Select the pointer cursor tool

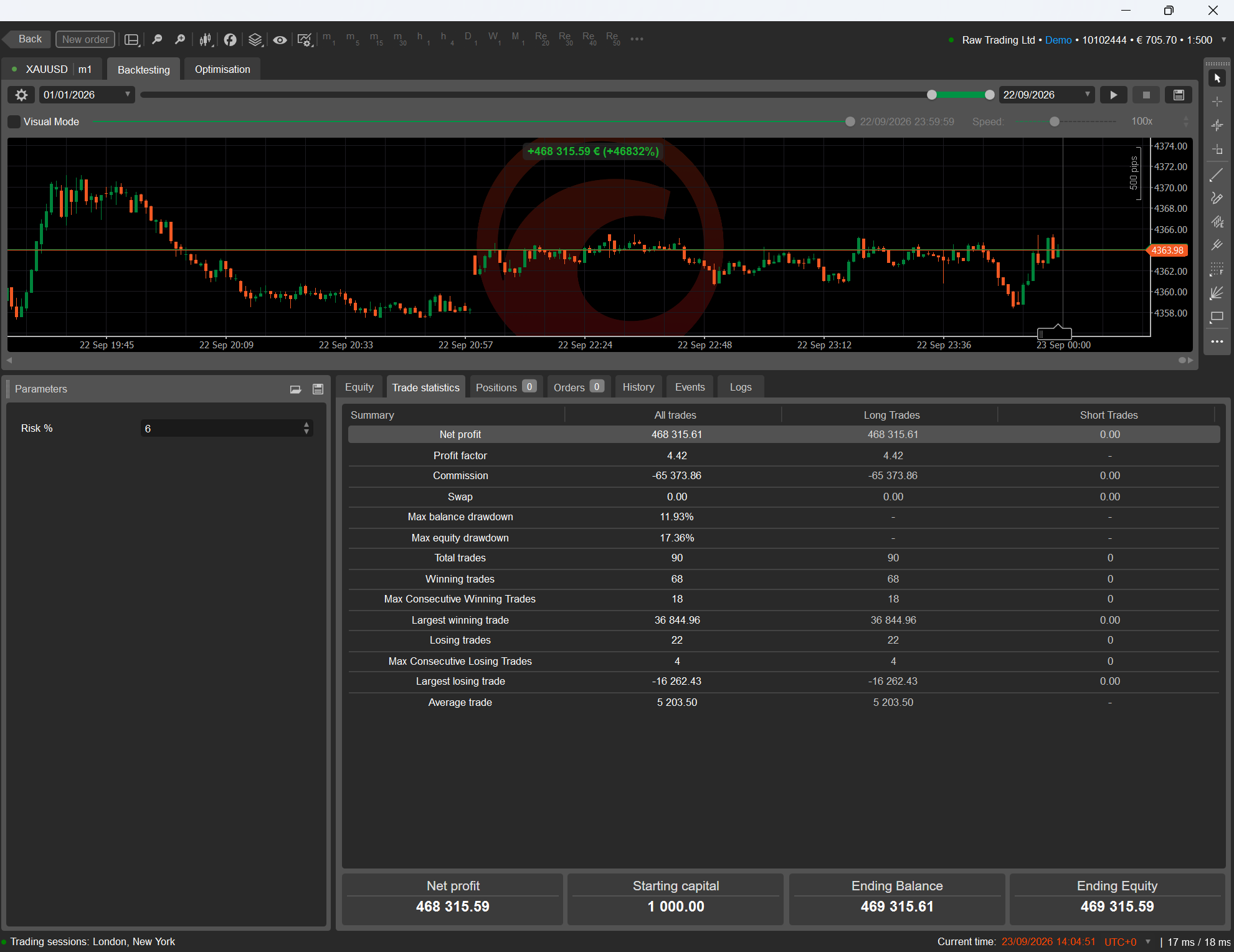pos(1217,79)
